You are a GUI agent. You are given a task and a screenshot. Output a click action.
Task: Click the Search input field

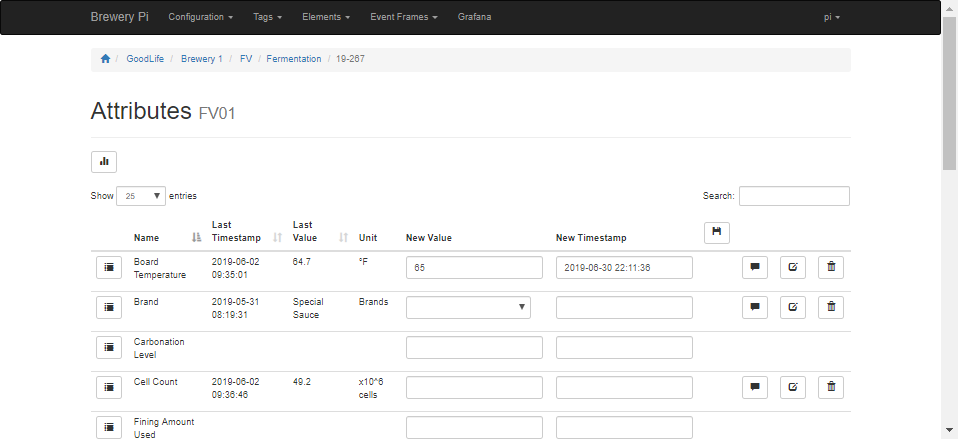click(x=794, y=196)
